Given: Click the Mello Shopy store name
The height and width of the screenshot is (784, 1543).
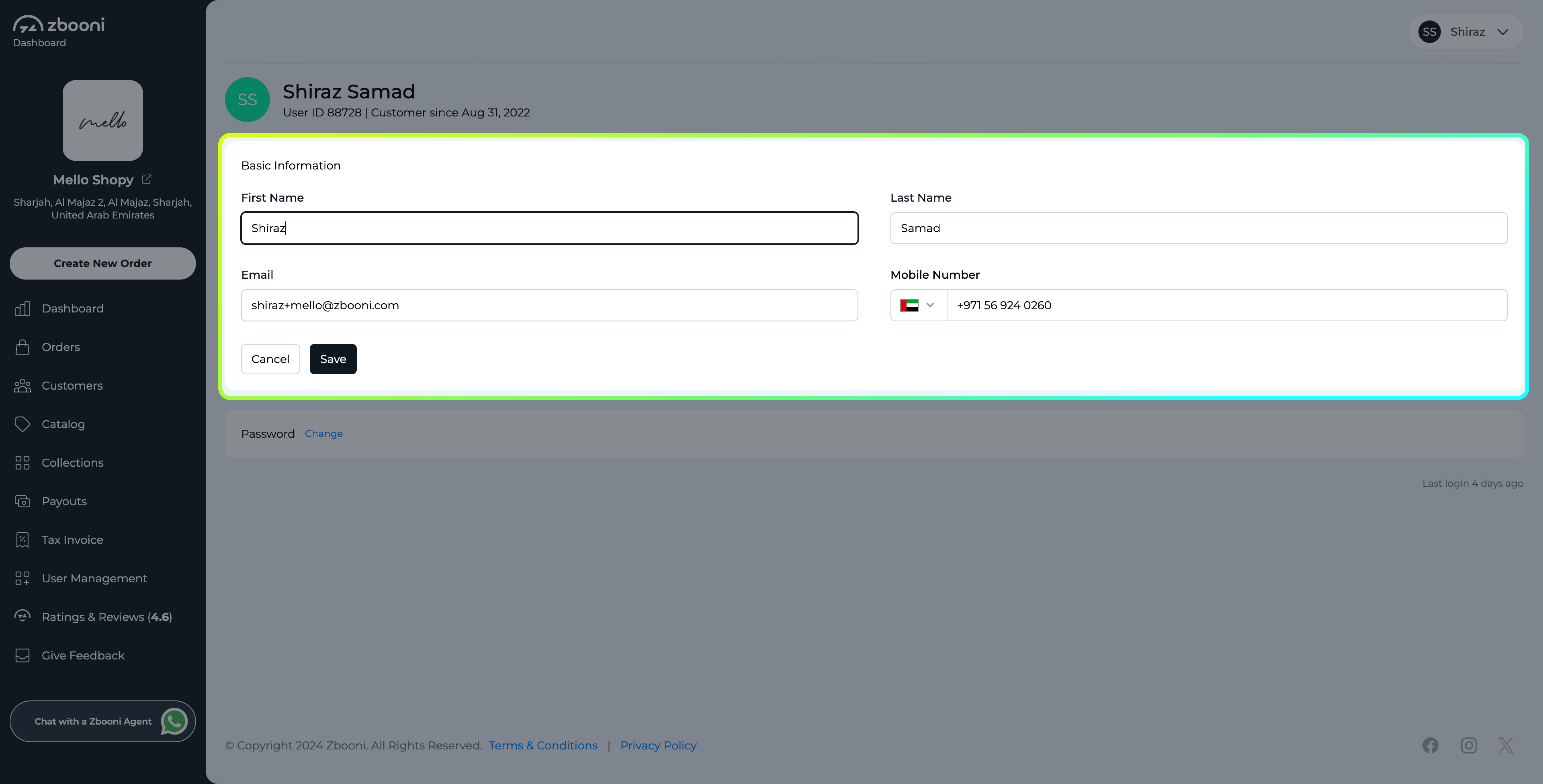Looking at the screenshot, I should tap(93, 180).
